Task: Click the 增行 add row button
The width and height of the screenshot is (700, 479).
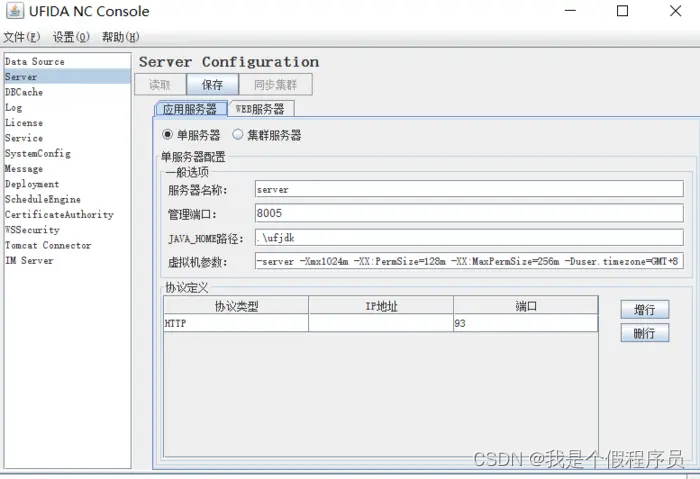Action: (645, 309)
